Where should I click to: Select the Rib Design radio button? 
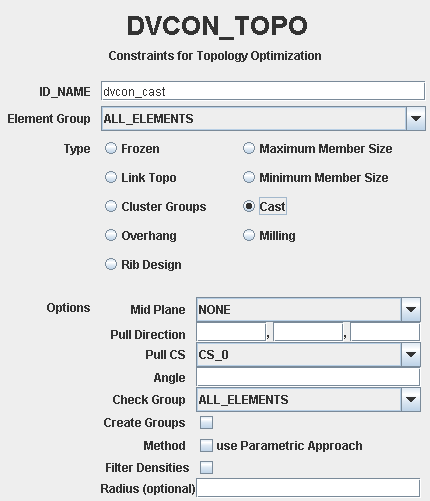111,264
